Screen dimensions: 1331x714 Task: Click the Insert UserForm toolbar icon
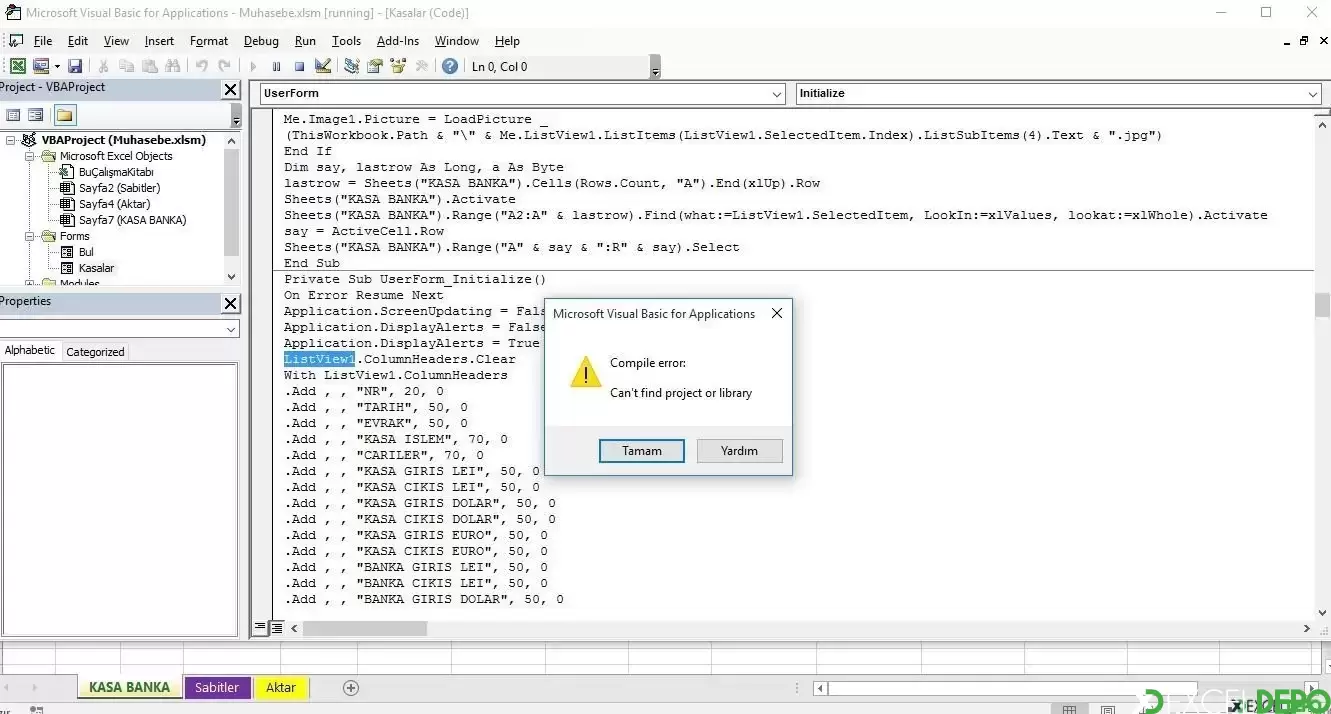(x=41, y=66)
